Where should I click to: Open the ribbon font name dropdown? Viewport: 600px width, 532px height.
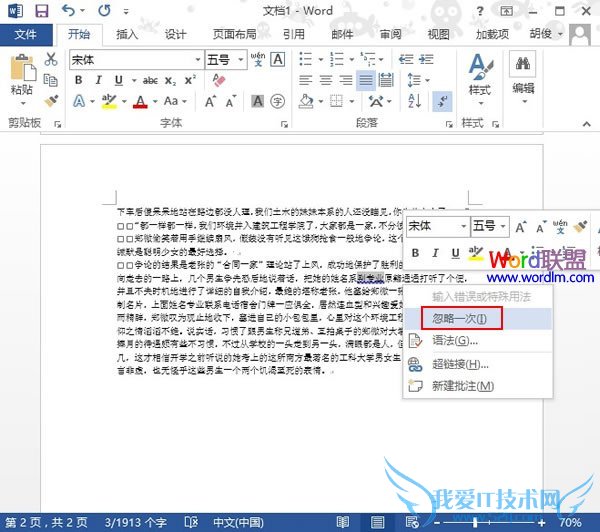coord(198,60)
